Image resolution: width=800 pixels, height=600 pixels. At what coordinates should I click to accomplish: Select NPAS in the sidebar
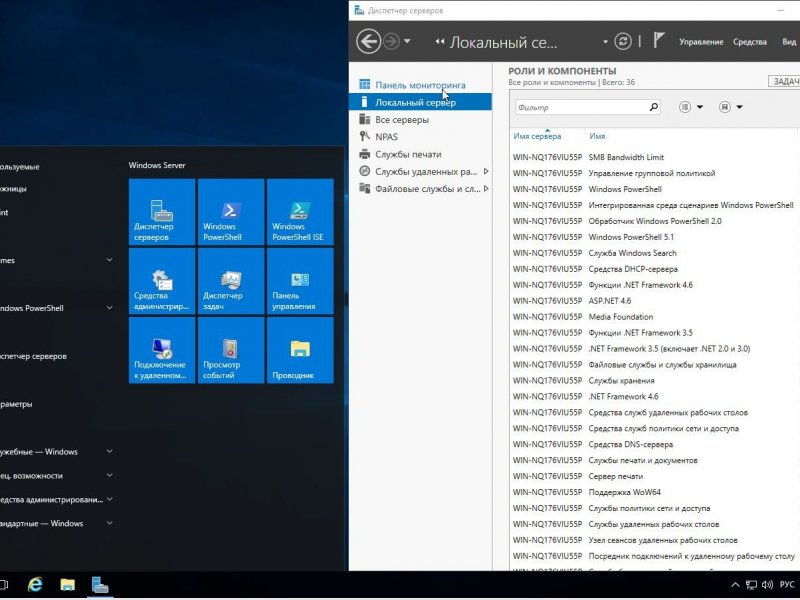tap(420, 137)
